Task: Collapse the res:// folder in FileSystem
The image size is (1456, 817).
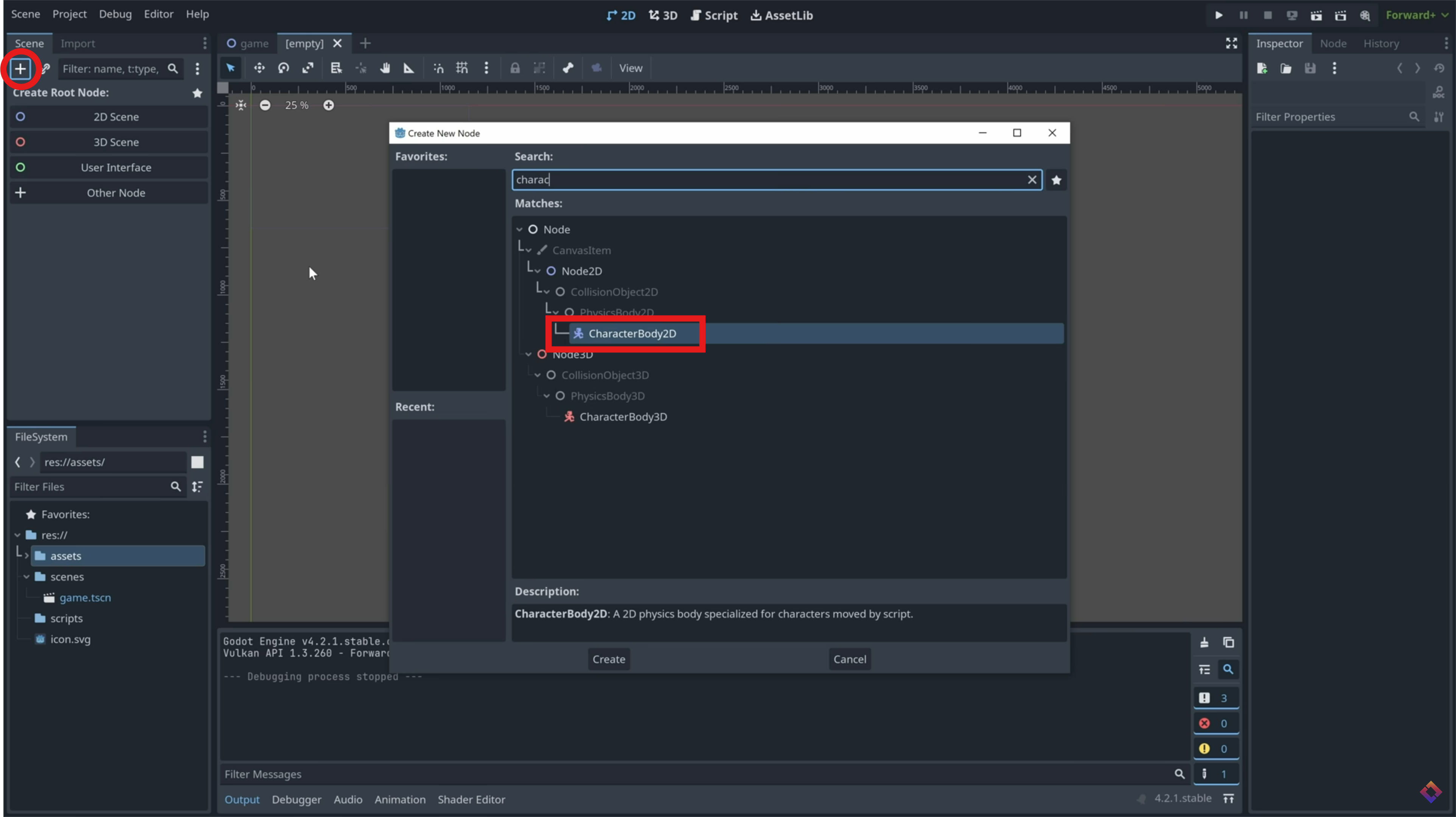Action: click(17, 535)
